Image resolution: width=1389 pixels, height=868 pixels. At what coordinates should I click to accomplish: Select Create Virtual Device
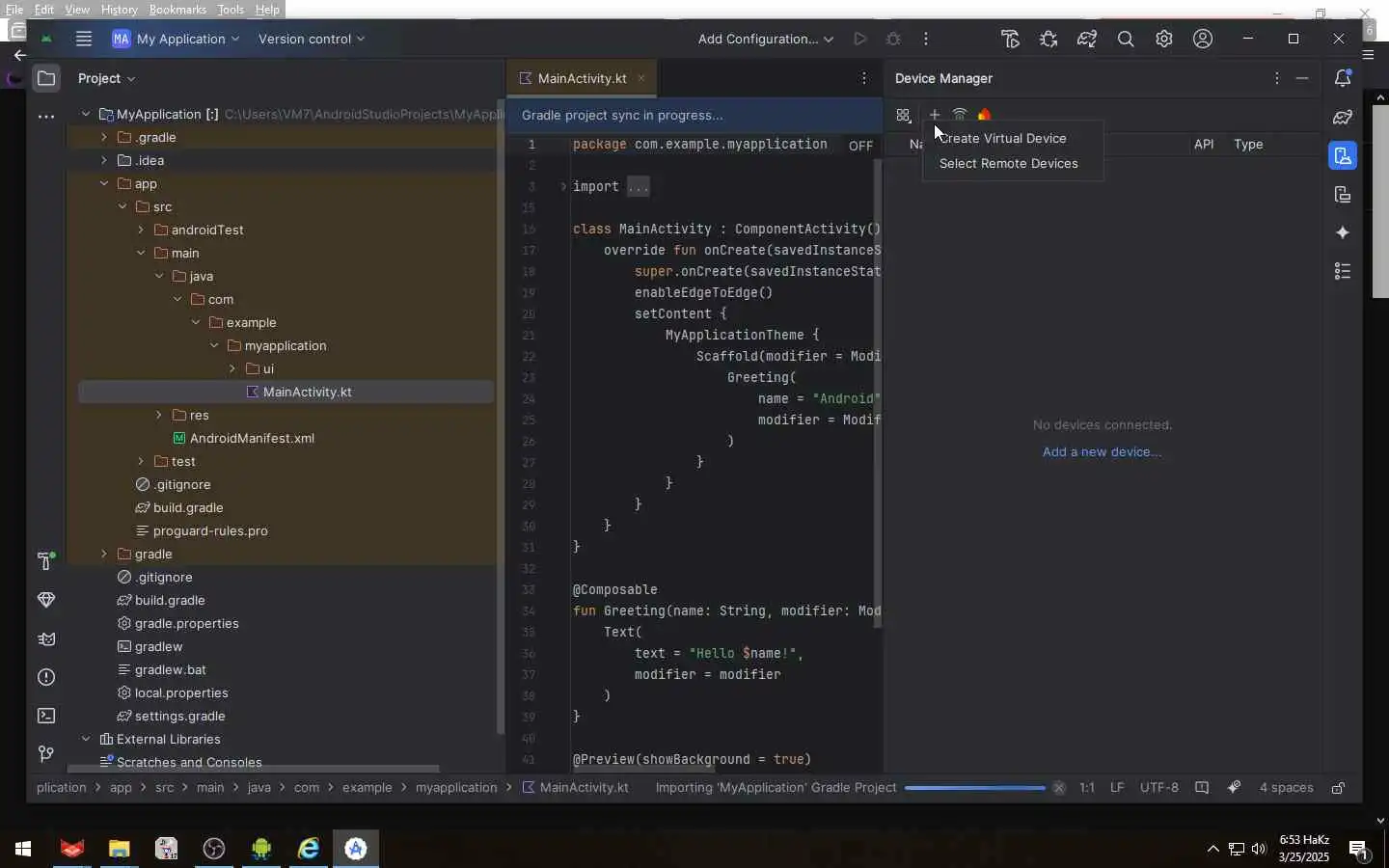coord(1013,139)
